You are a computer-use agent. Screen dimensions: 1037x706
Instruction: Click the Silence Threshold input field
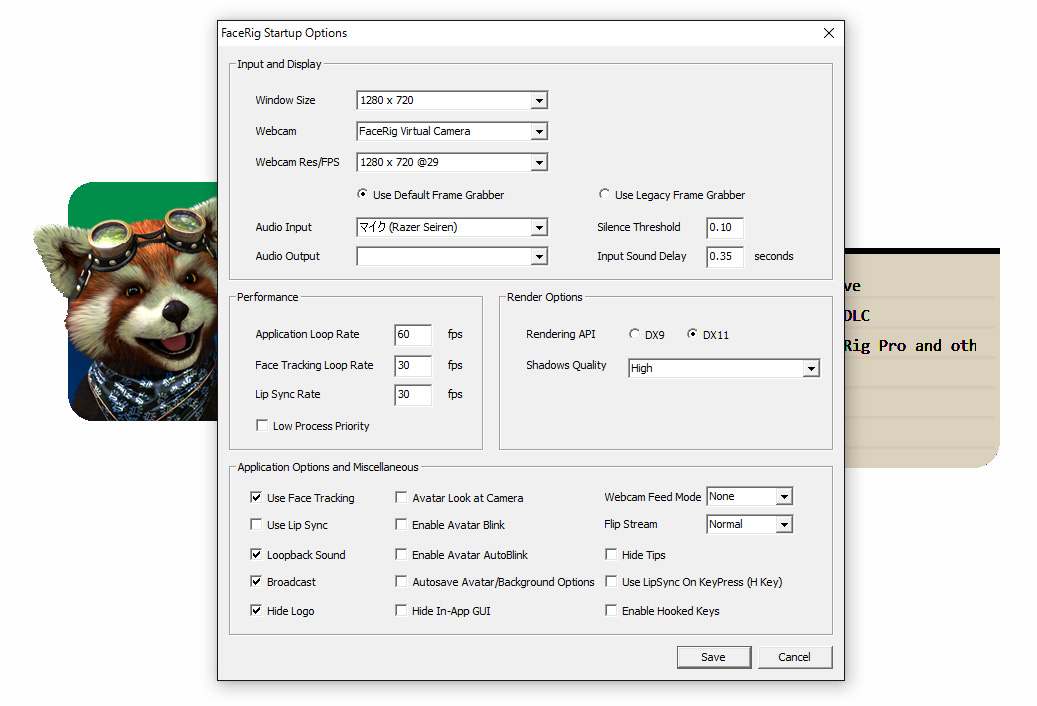click(x=724, y=227)
